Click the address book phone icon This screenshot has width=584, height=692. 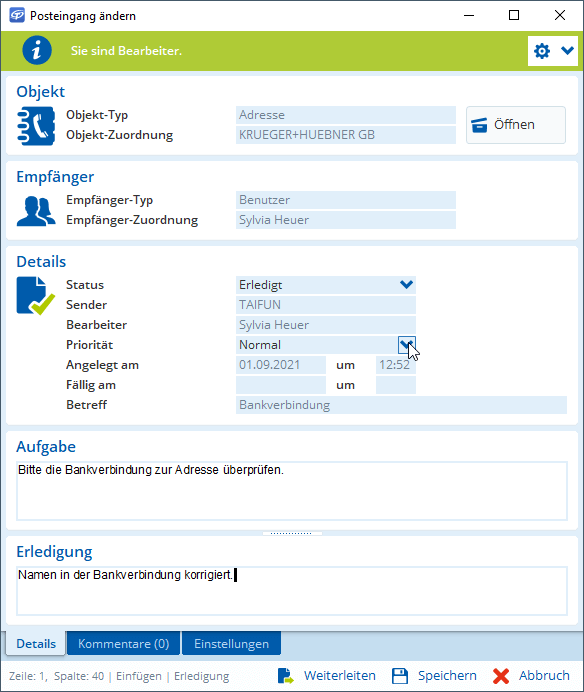pyautogui.click(x=36, y=126)
